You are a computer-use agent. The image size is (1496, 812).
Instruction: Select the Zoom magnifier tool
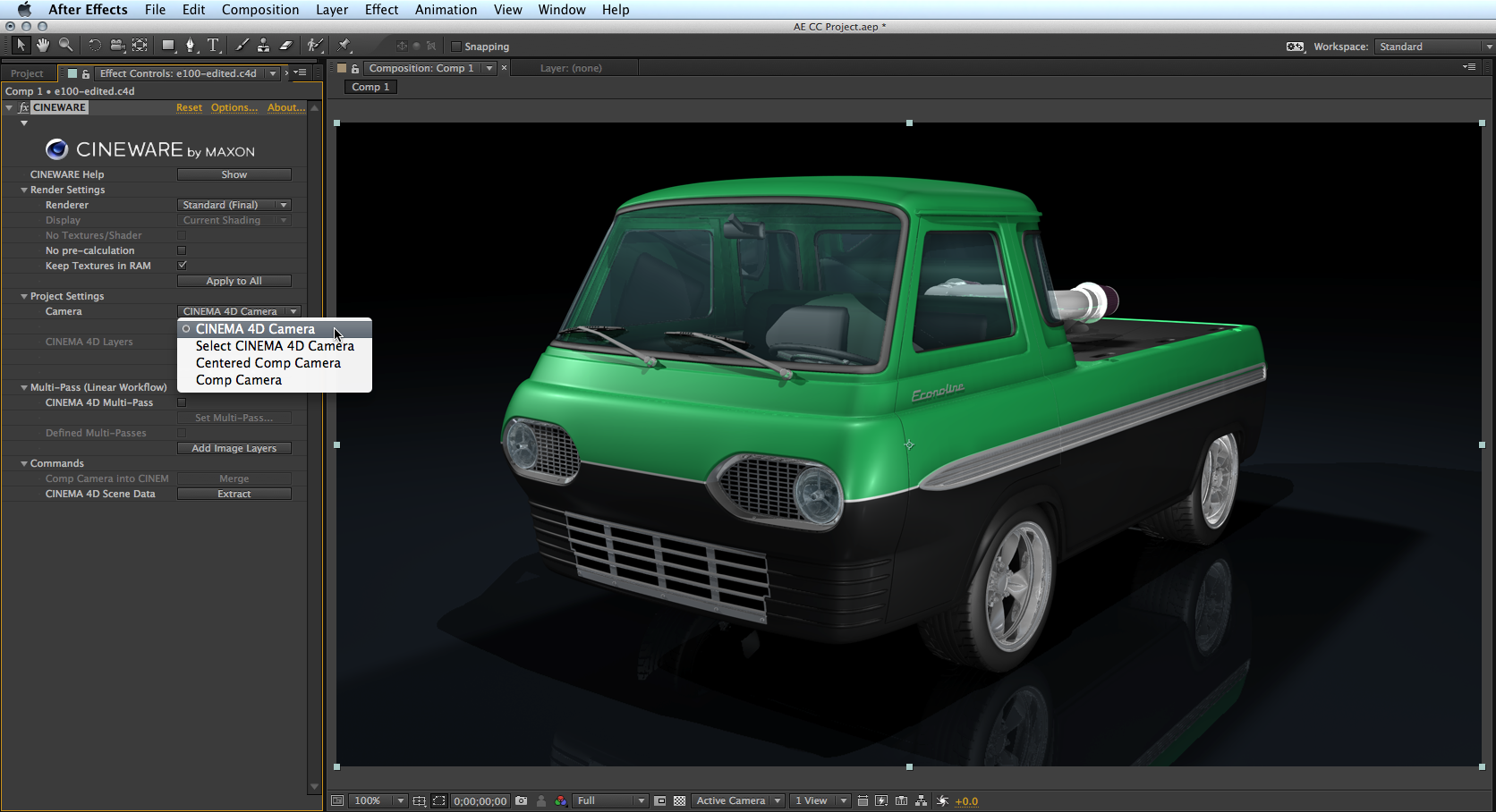pyautogui.click(x=65, y=45)
